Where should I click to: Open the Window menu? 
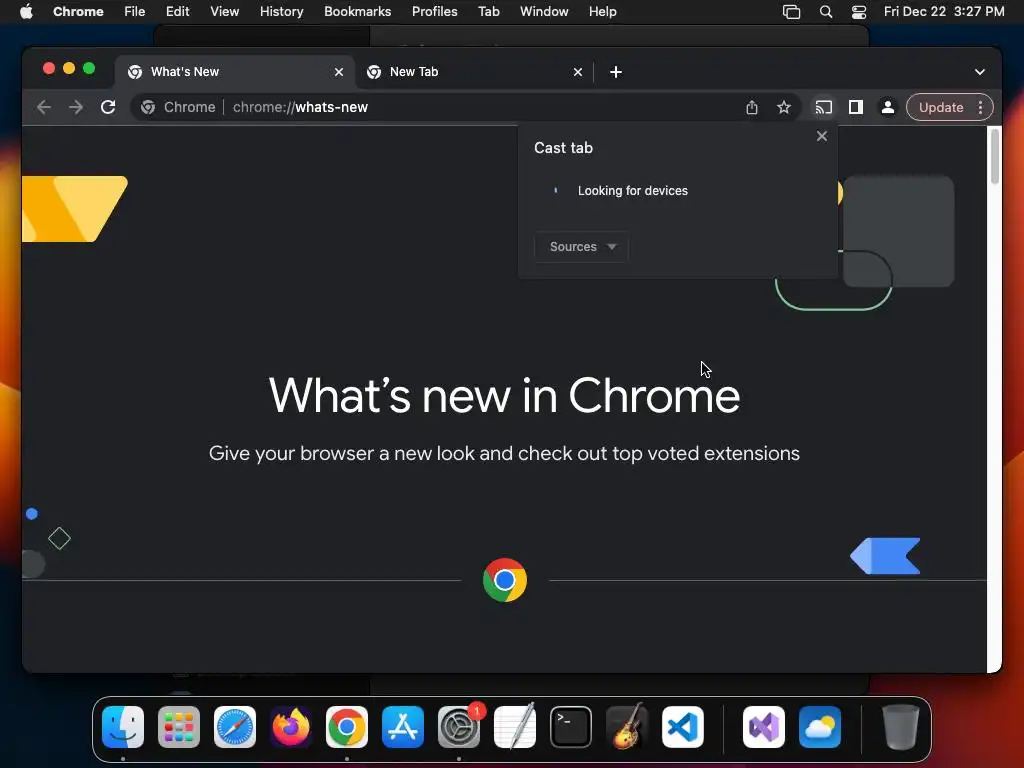pos(544,12)
